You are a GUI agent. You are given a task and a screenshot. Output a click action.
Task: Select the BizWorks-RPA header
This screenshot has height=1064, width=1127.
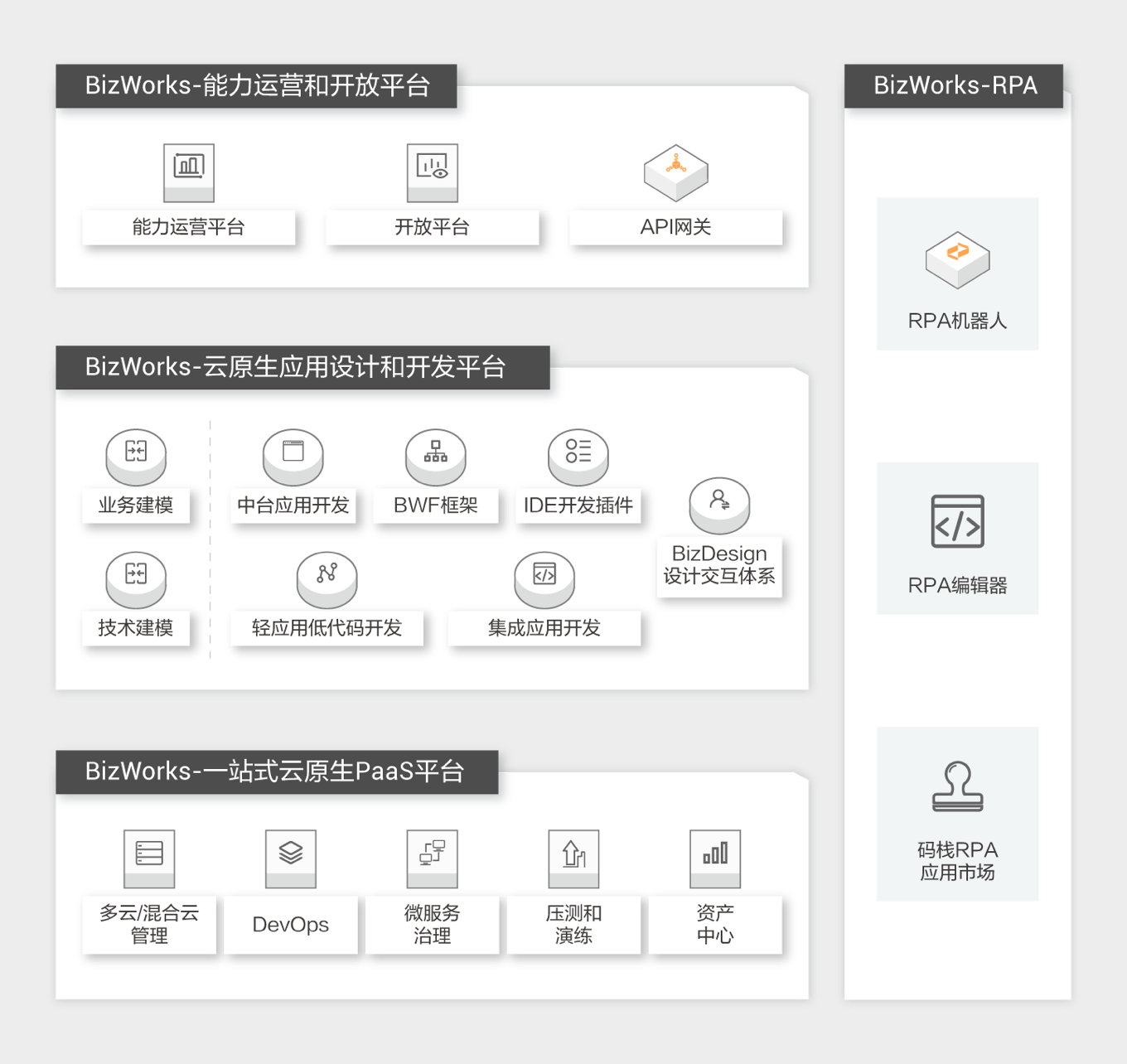click(954, 85)
